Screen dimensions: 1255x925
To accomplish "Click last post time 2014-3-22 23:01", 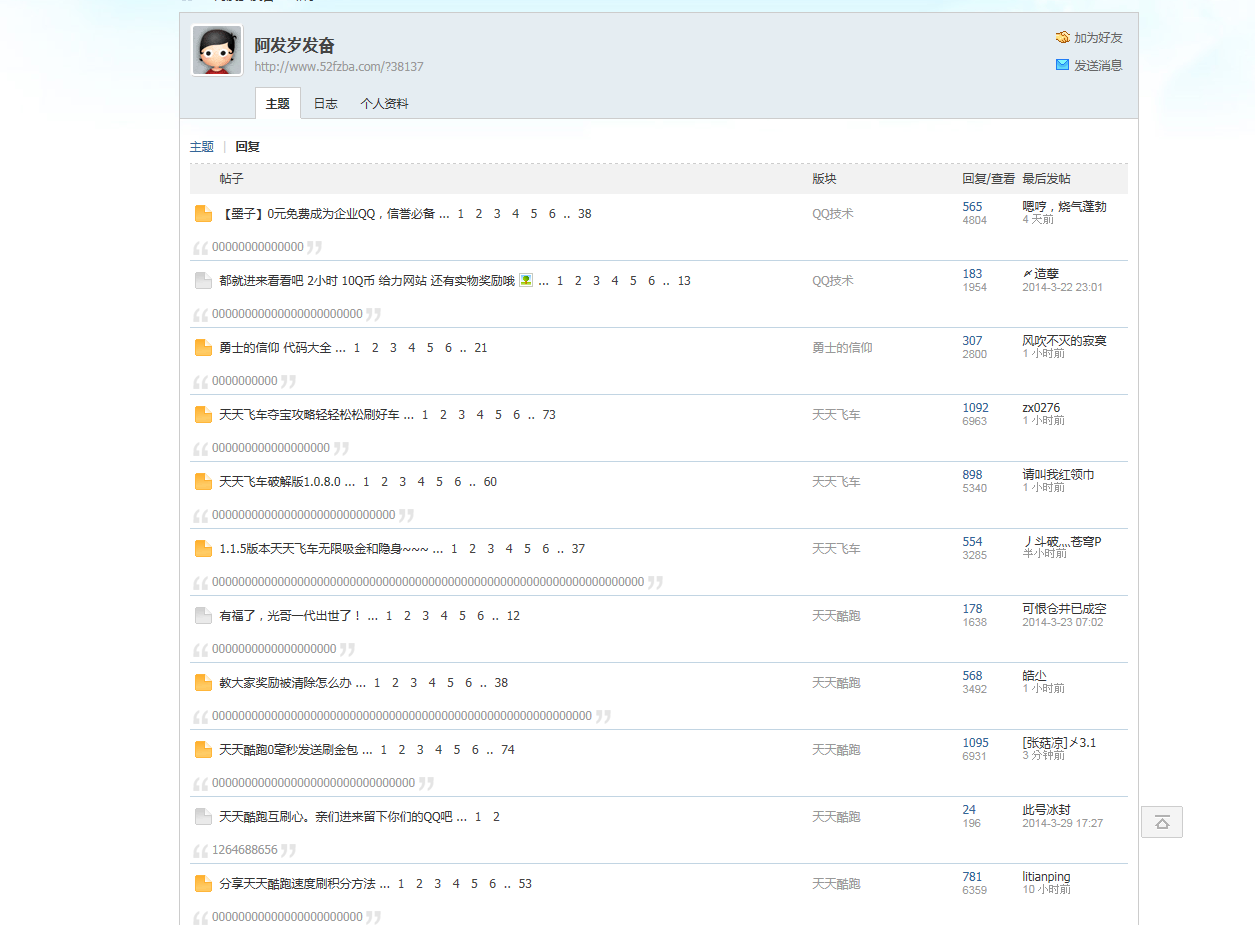I will coord(1062,287).
